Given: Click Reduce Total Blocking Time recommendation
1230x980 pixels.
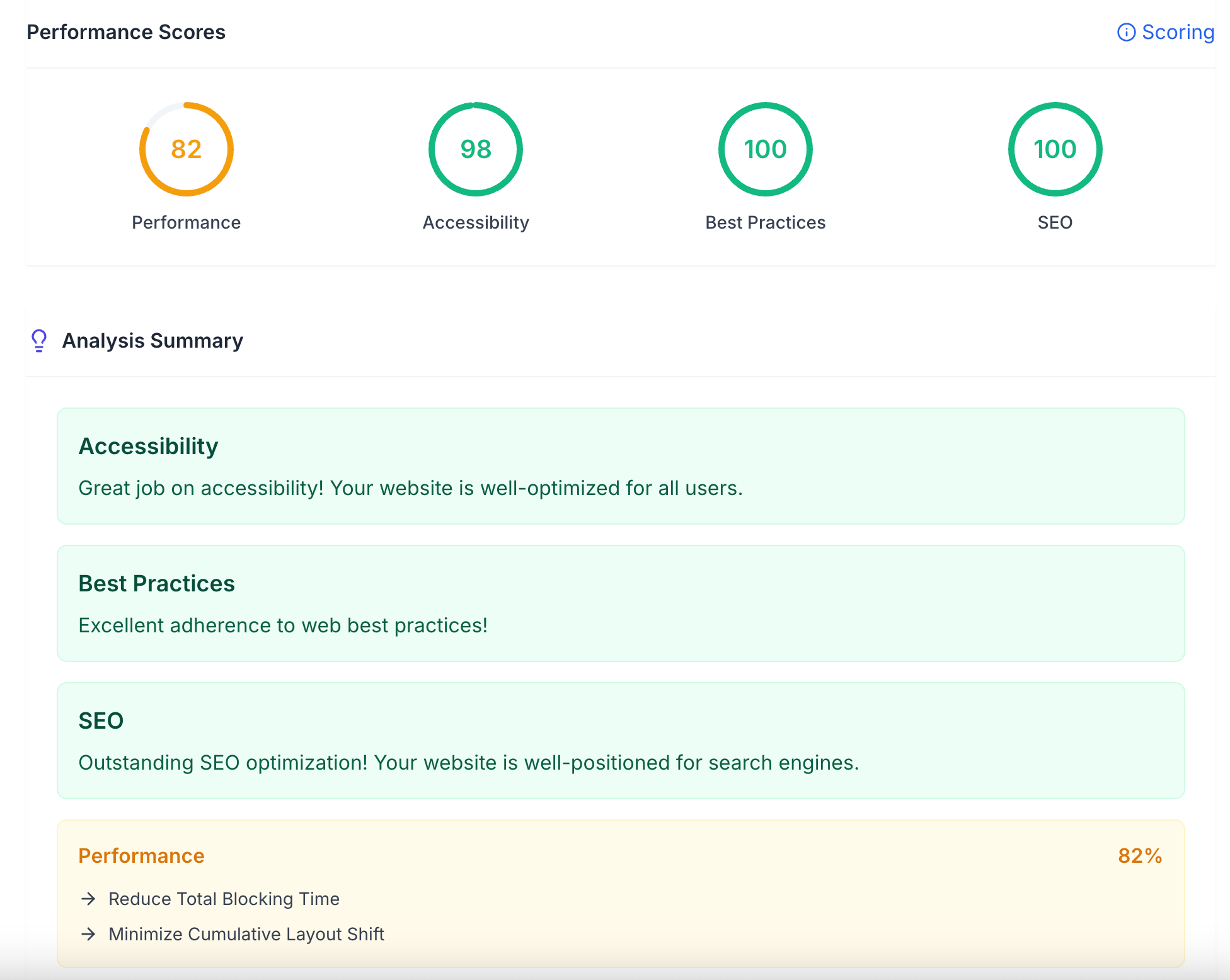Looking at the screenshot, I should pos(224,899).
